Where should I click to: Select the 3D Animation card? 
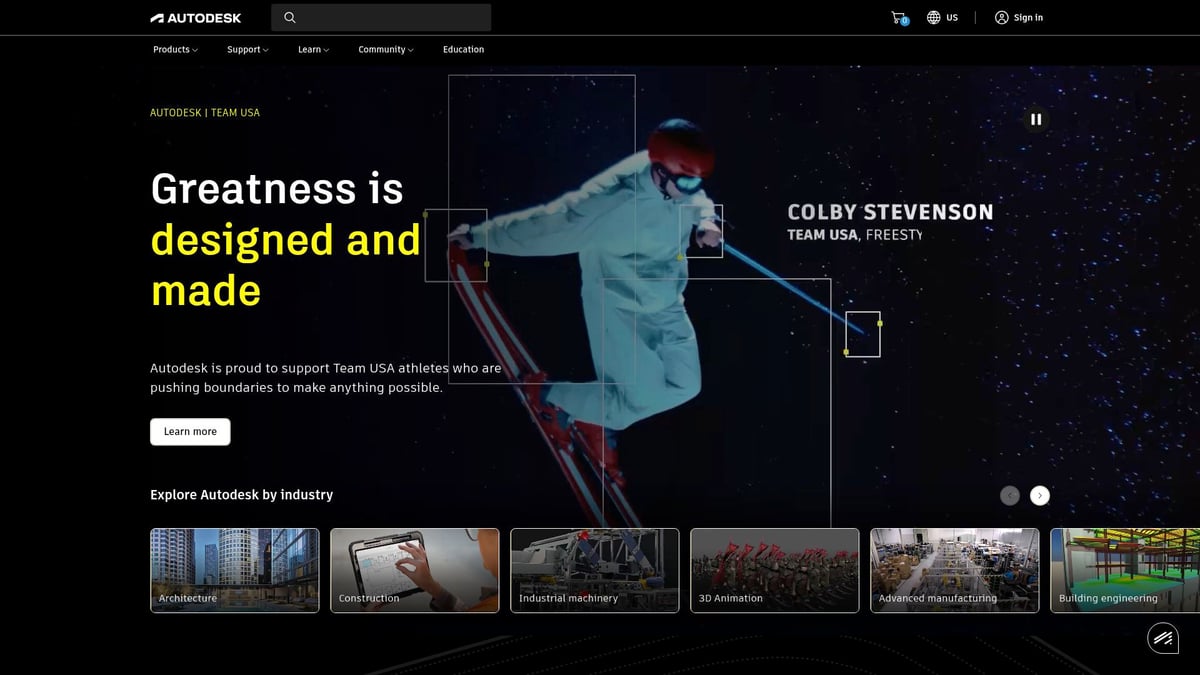click(775, 570)
